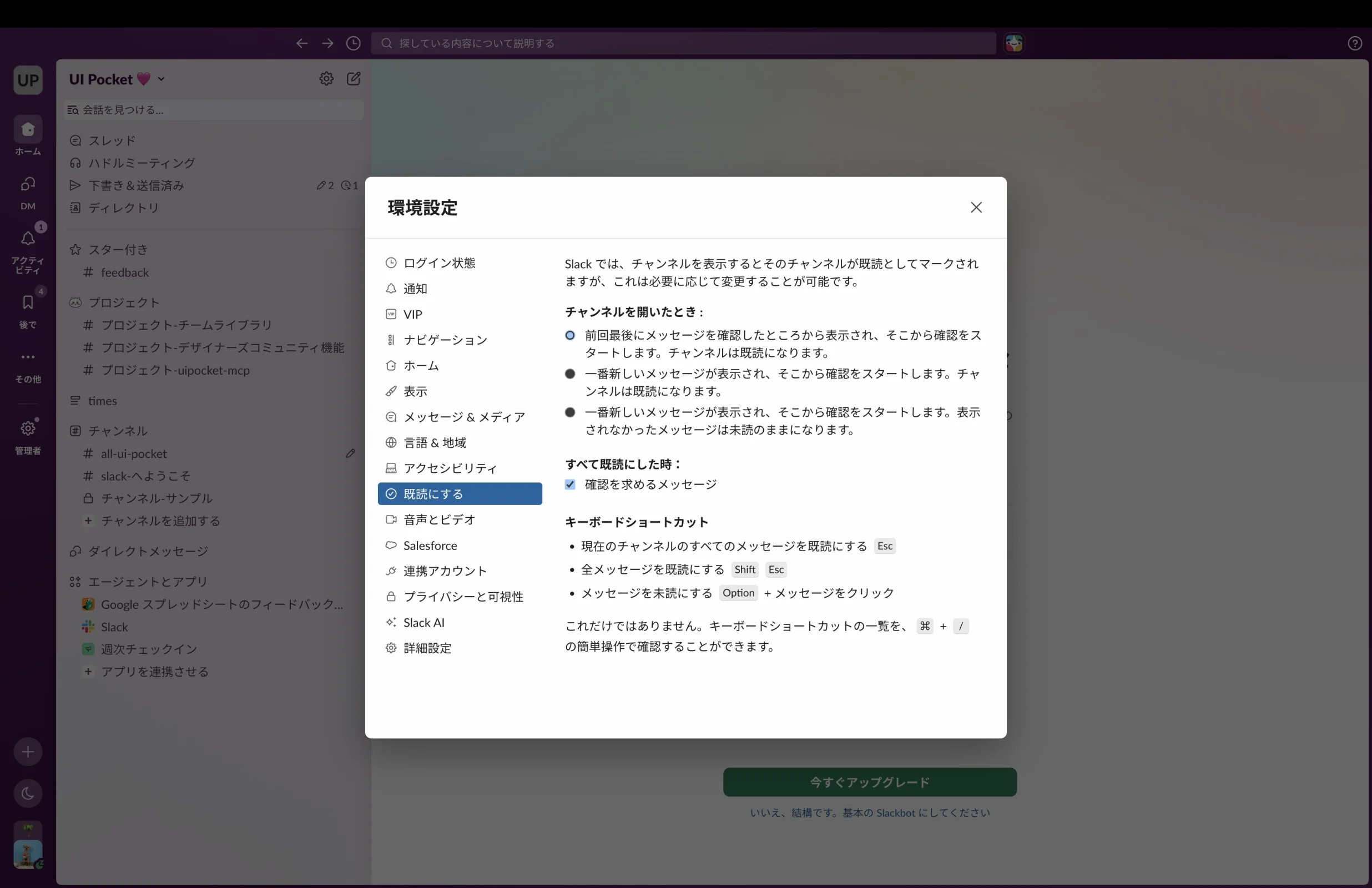Select third radio keeping messages unread

point(569,412)
